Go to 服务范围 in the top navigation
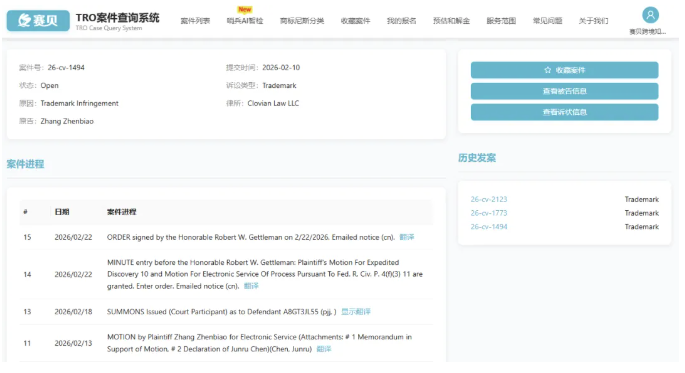The height and width of the screenshot is (373, 685). [x=501, y=21]
